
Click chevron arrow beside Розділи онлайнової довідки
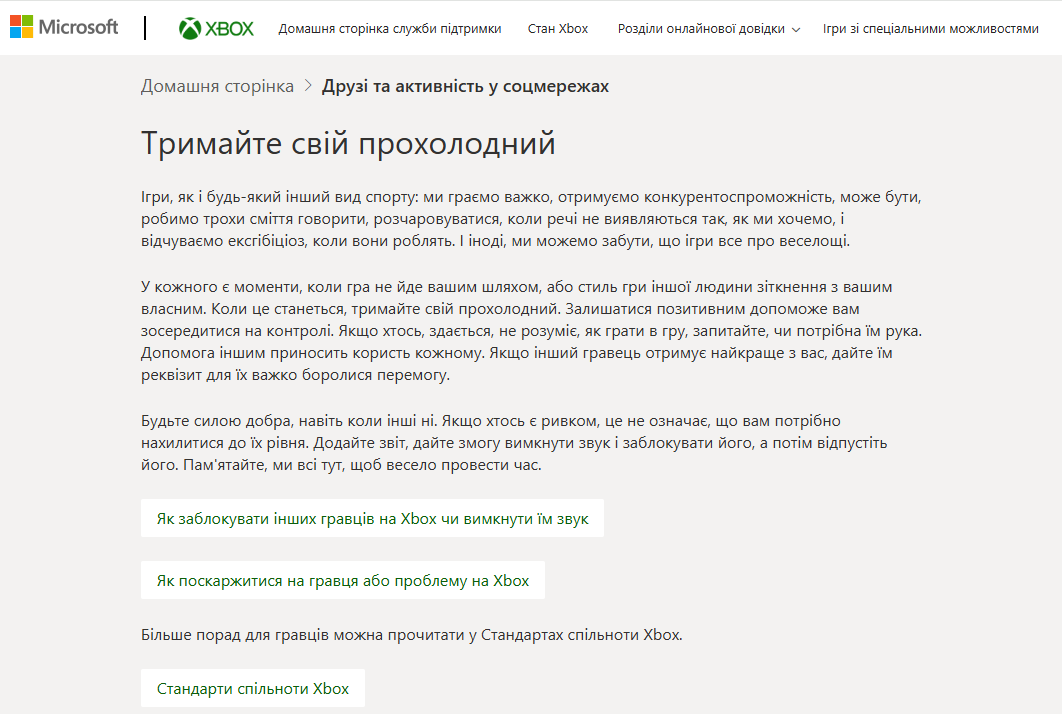(796, 30)
